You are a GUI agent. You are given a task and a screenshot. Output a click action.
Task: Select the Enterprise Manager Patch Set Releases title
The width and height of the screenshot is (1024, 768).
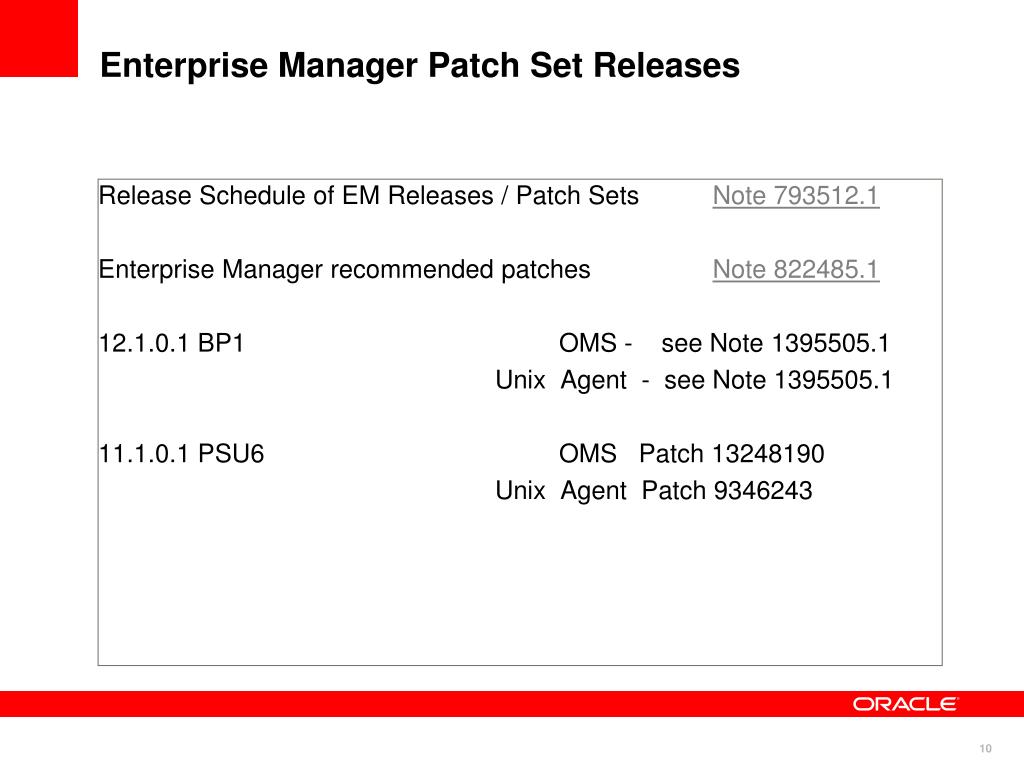tap(420, 66)
